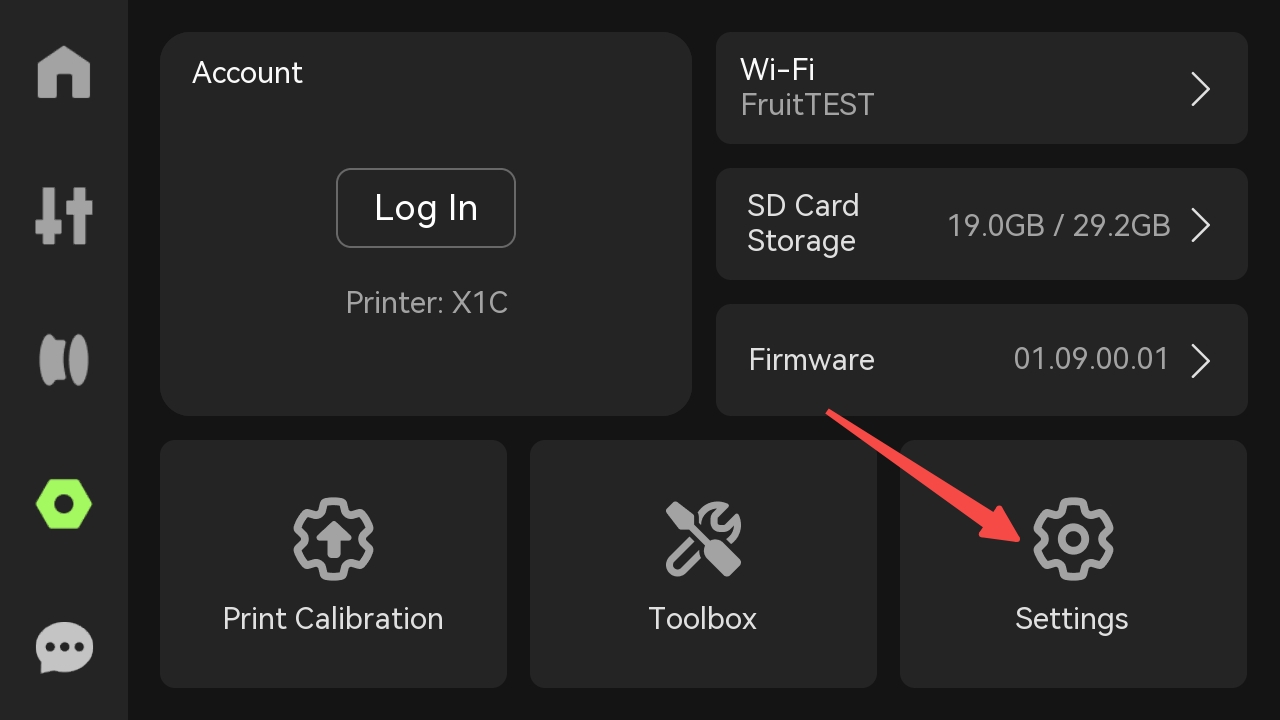The width and height of the screenshot is (1280, 720).
Task: Open the Wi-Fi FruitTEST network entry
Action: click(982, 88)
